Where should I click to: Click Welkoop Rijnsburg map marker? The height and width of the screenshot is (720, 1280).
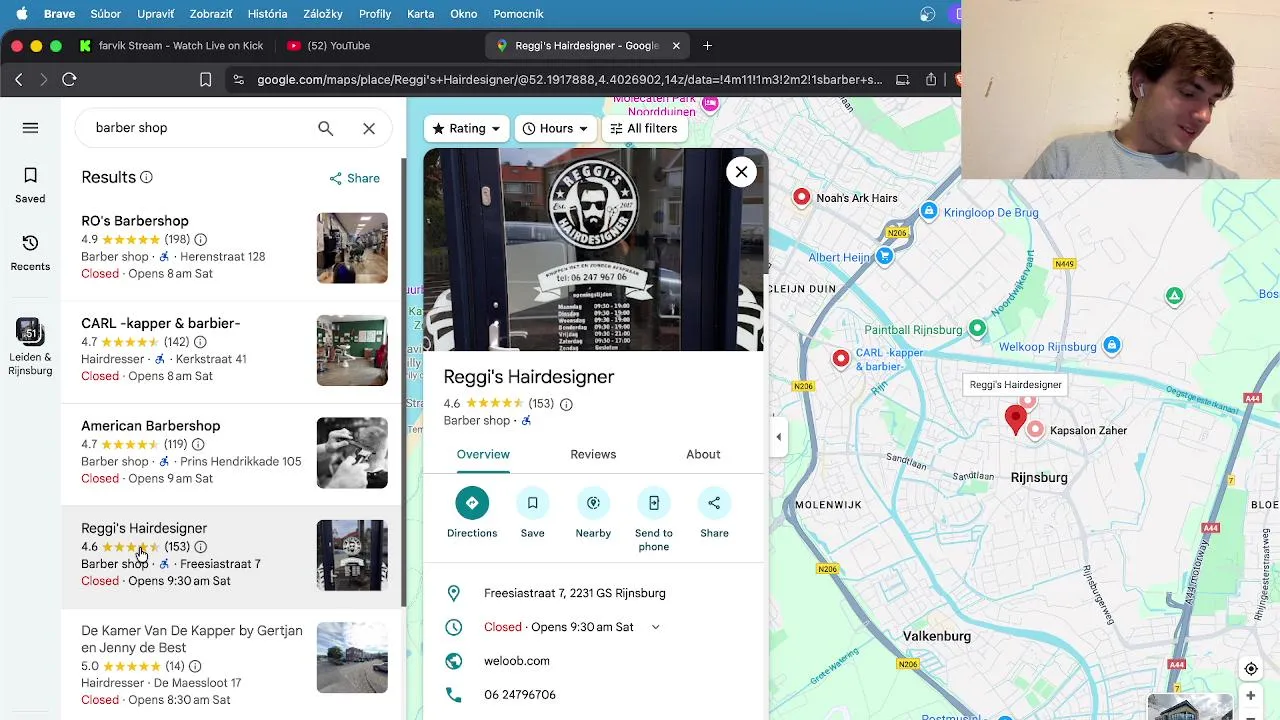tap(1111, 346)
